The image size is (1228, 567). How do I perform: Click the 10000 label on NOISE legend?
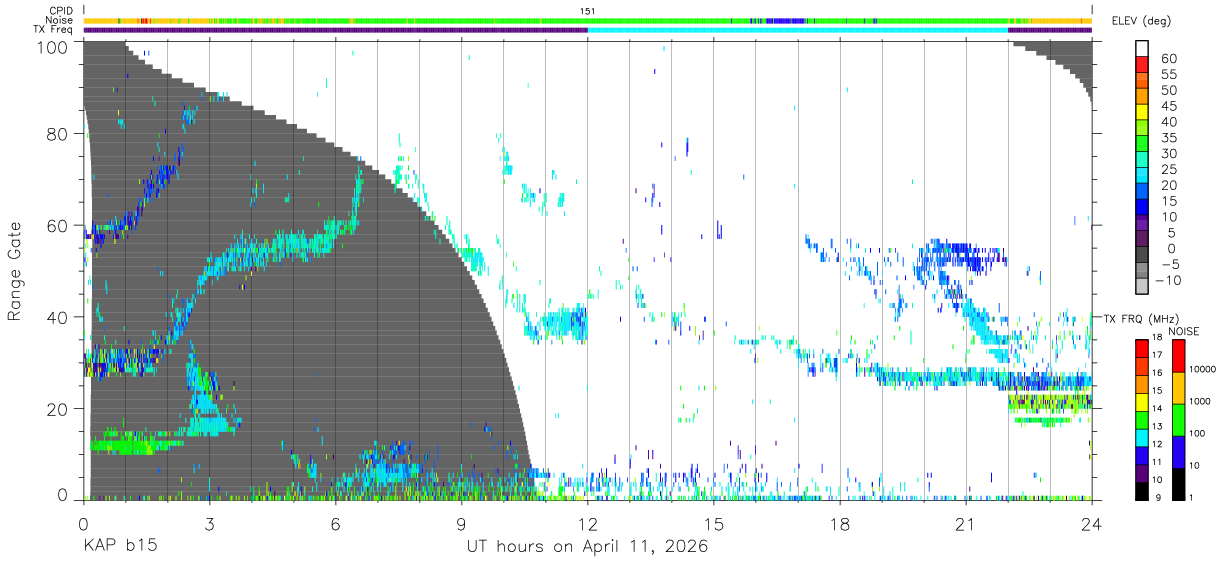(x=1201, y=370)
